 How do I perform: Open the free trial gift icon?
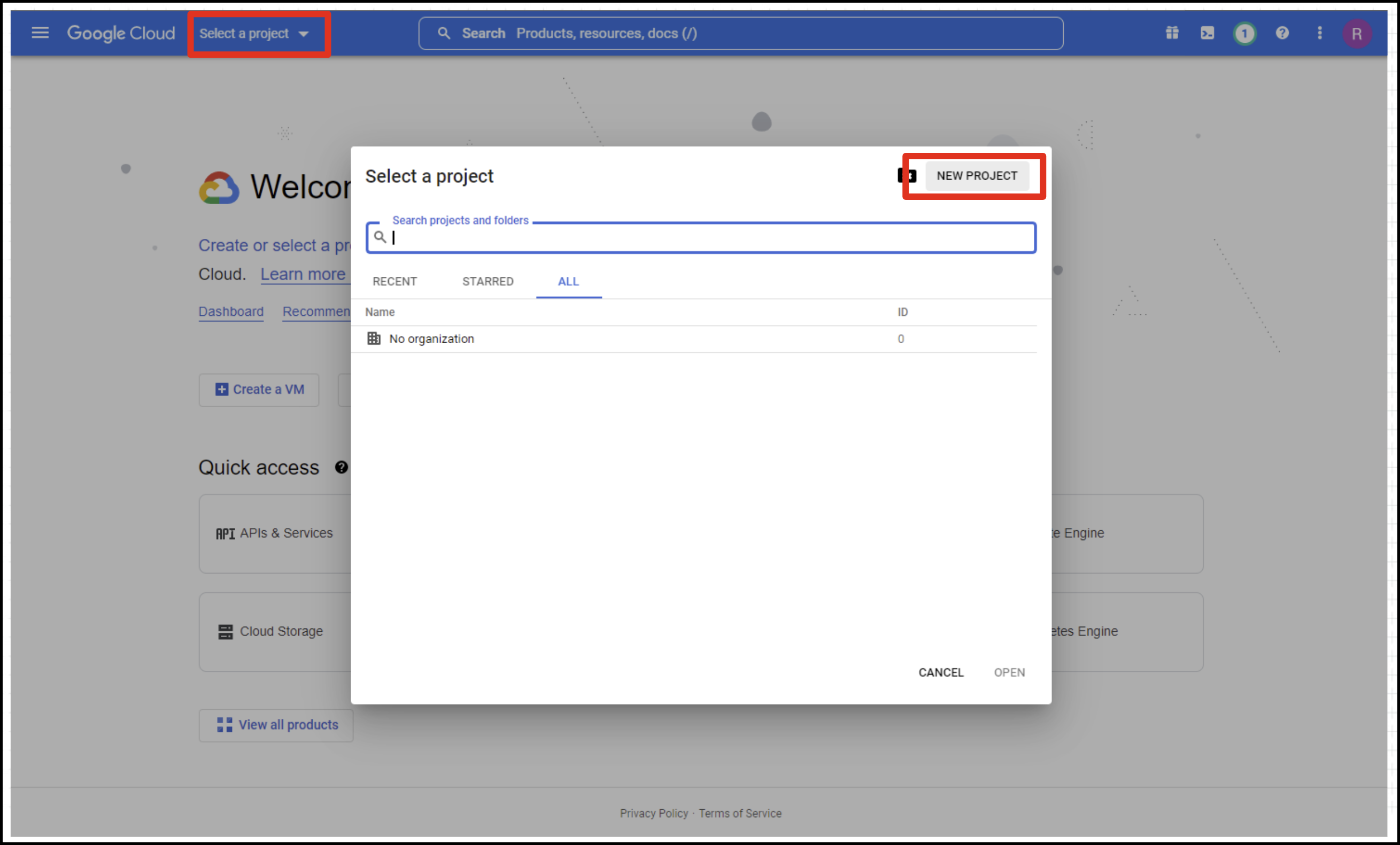click(x=1172, y=33)
